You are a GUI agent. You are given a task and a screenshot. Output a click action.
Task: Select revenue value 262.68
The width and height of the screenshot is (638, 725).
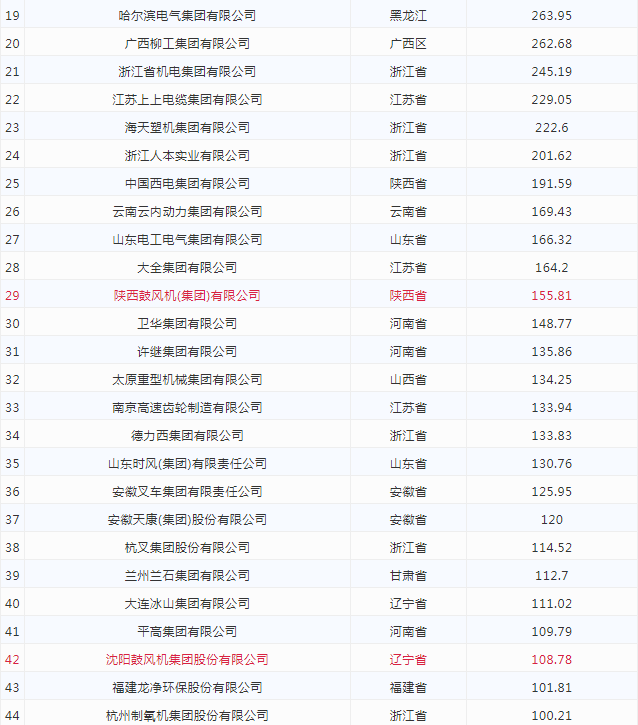click(x=552, y=43)
